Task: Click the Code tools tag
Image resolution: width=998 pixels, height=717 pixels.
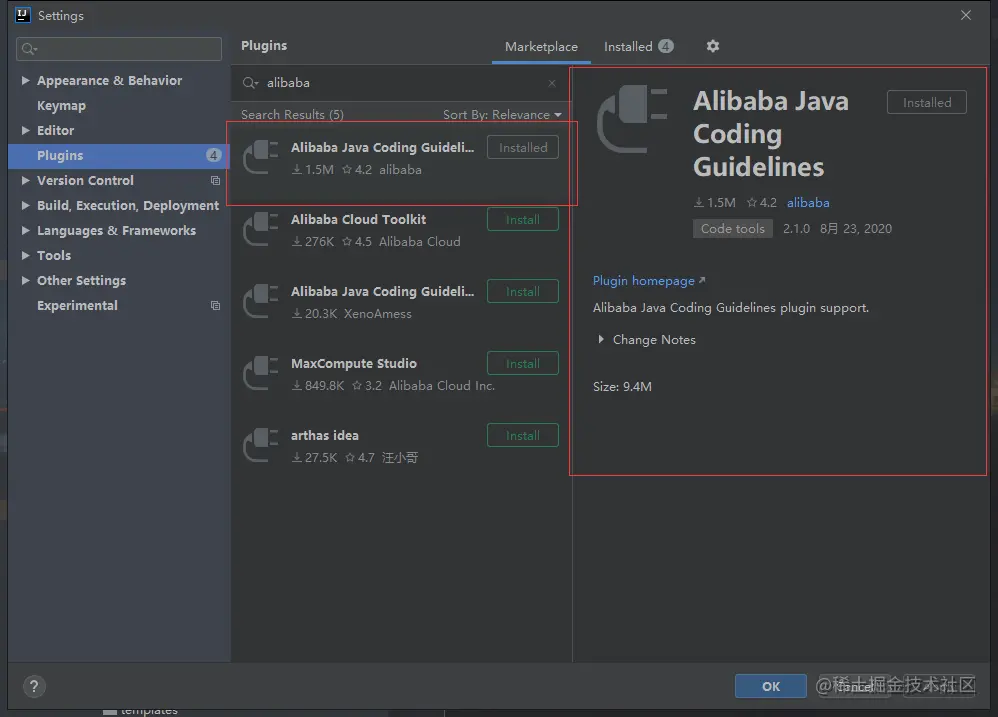Action: tap(733, 228)
